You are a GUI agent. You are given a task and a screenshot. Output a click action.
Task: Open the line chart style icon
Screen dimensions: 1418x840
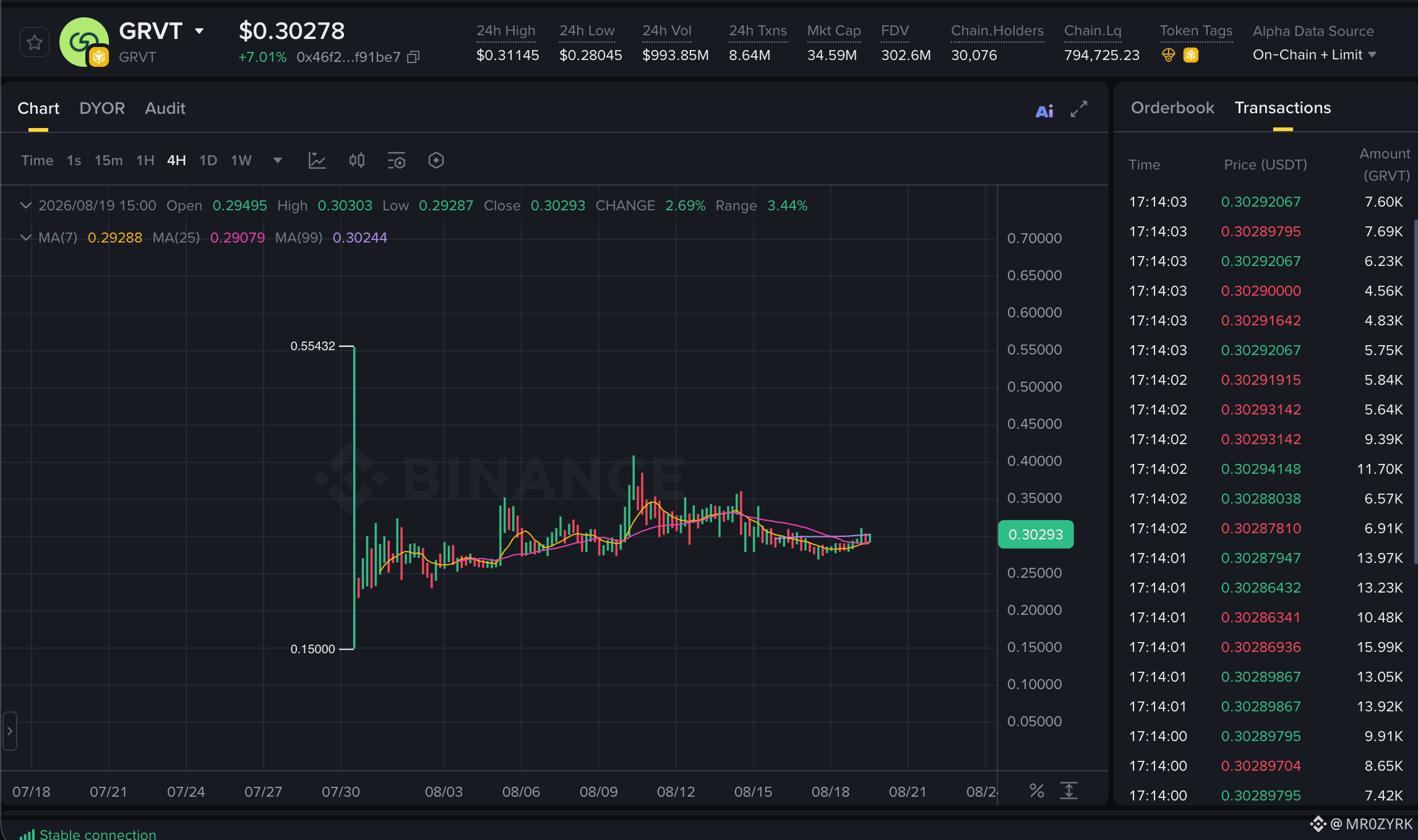click(x=317, y=161)
